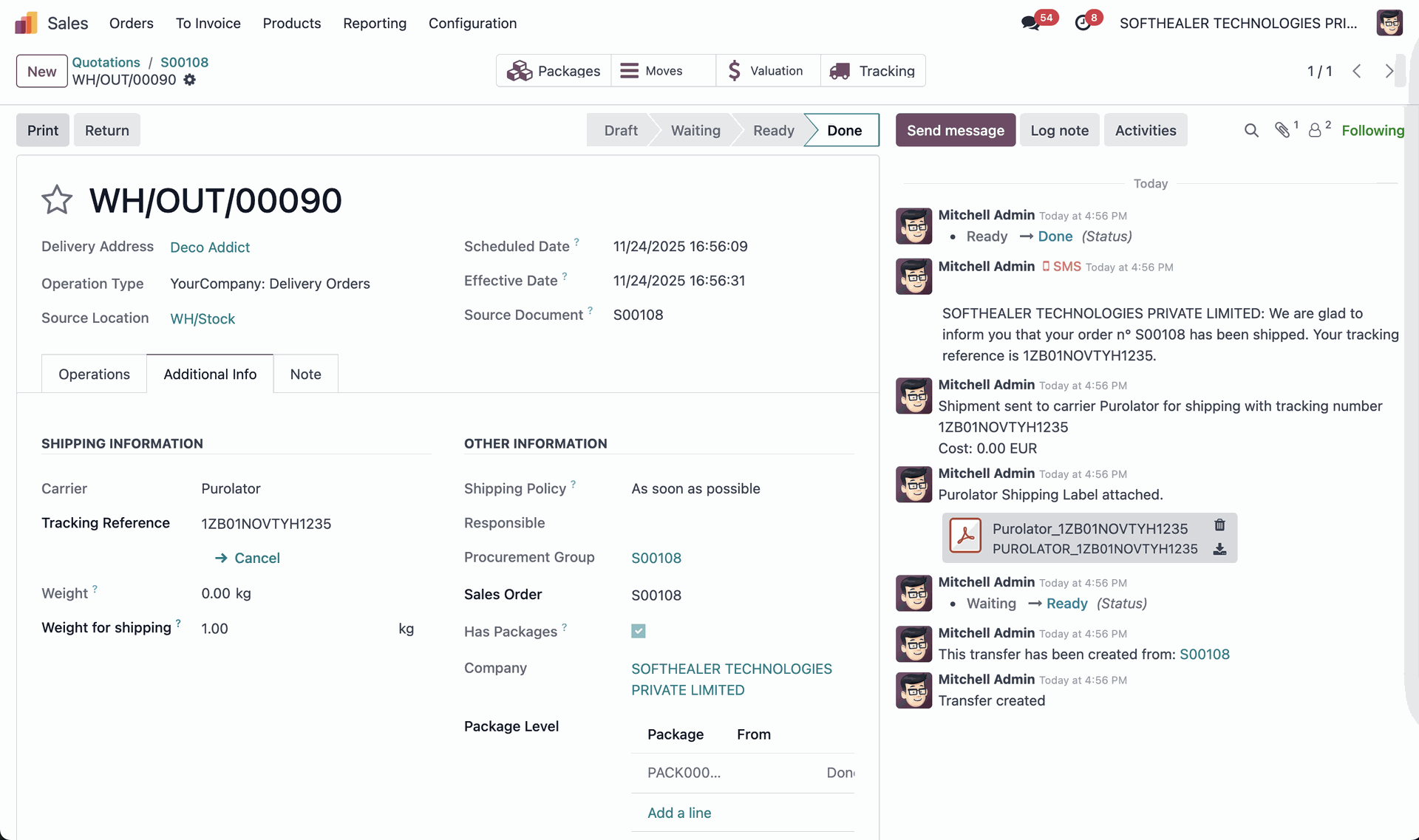
Task: Click the Tracking smart button
Action: (873, 71)
